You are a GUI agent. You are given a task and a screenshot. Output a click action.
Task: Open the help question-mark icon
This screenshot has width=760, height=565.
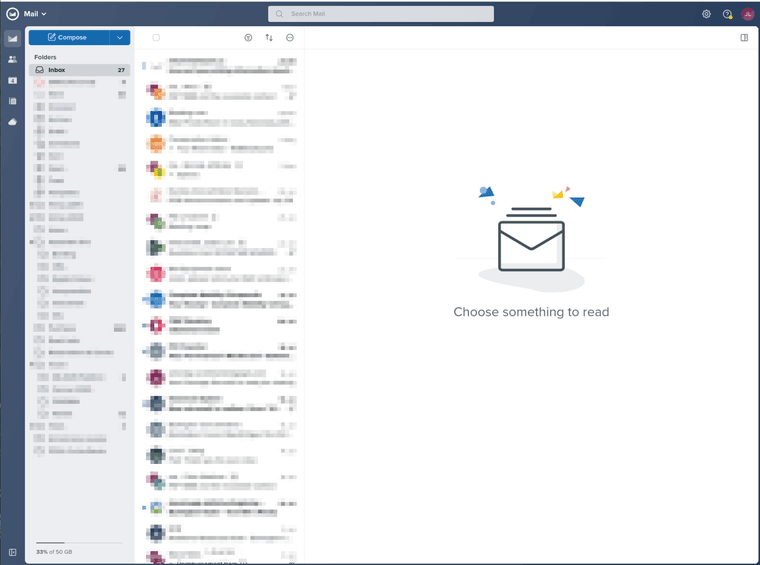pos(727,14)
